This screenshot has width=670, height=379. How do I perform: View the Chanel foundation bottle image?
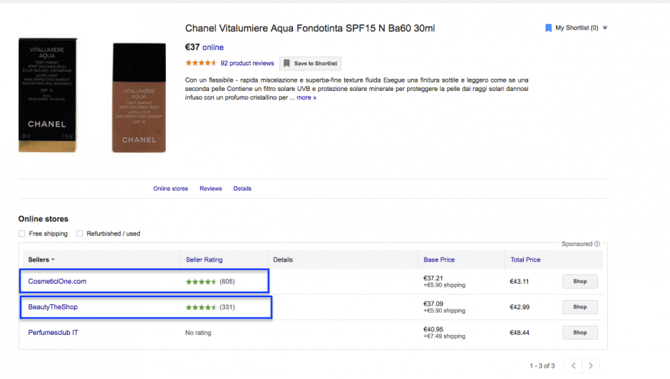point(139,97)
